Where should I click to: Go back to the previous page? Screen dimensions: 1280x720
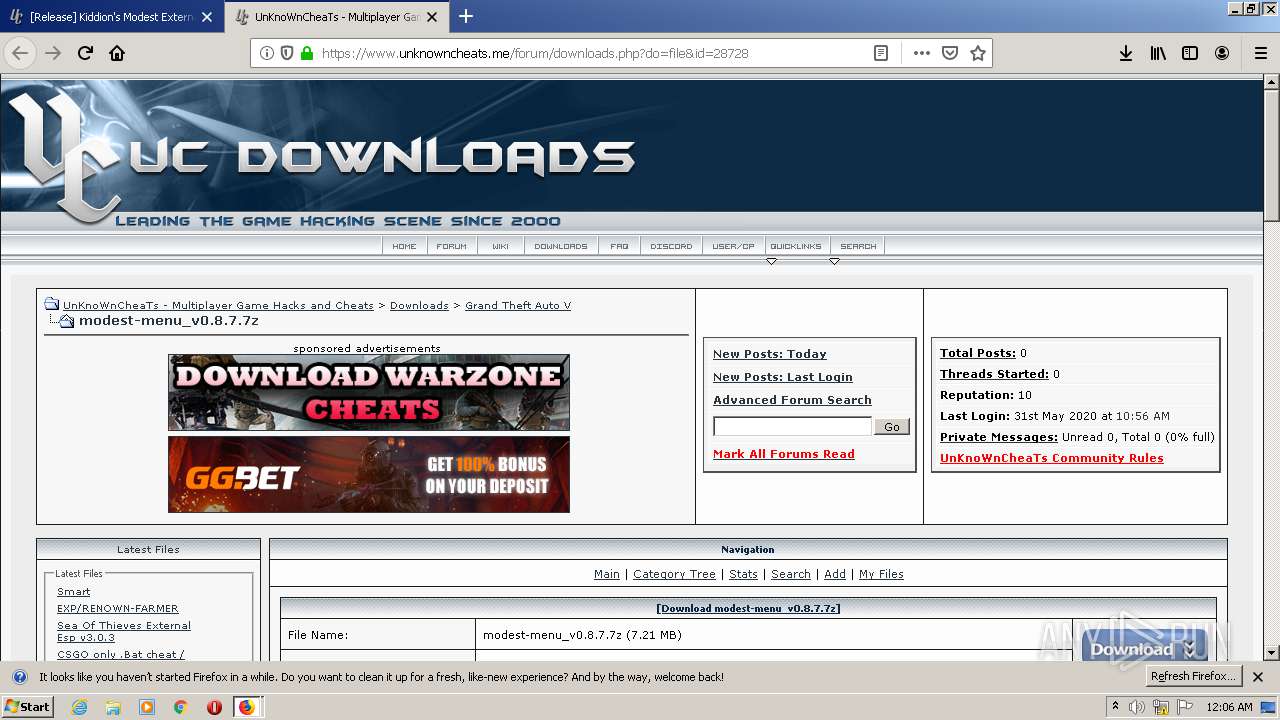click(x=20, y=53)
